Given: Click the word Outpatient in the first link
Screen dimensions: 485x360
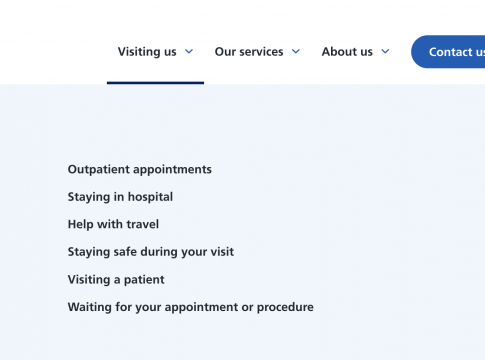Looking at the screenshot, I should pyautogui.click(x=99, y=170).
